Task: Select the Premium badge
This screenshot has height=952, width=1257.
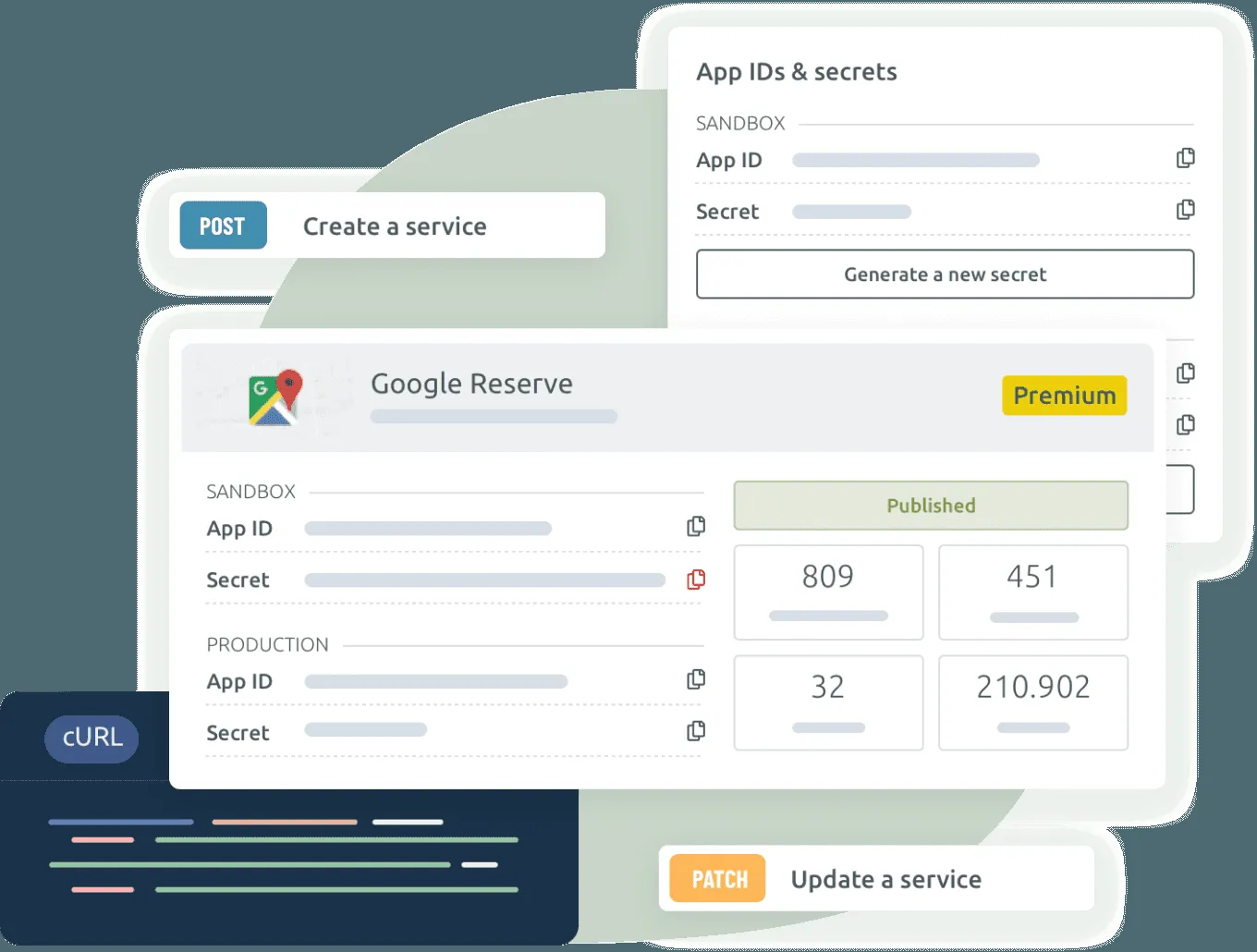Action: [x=1064, y=396]
